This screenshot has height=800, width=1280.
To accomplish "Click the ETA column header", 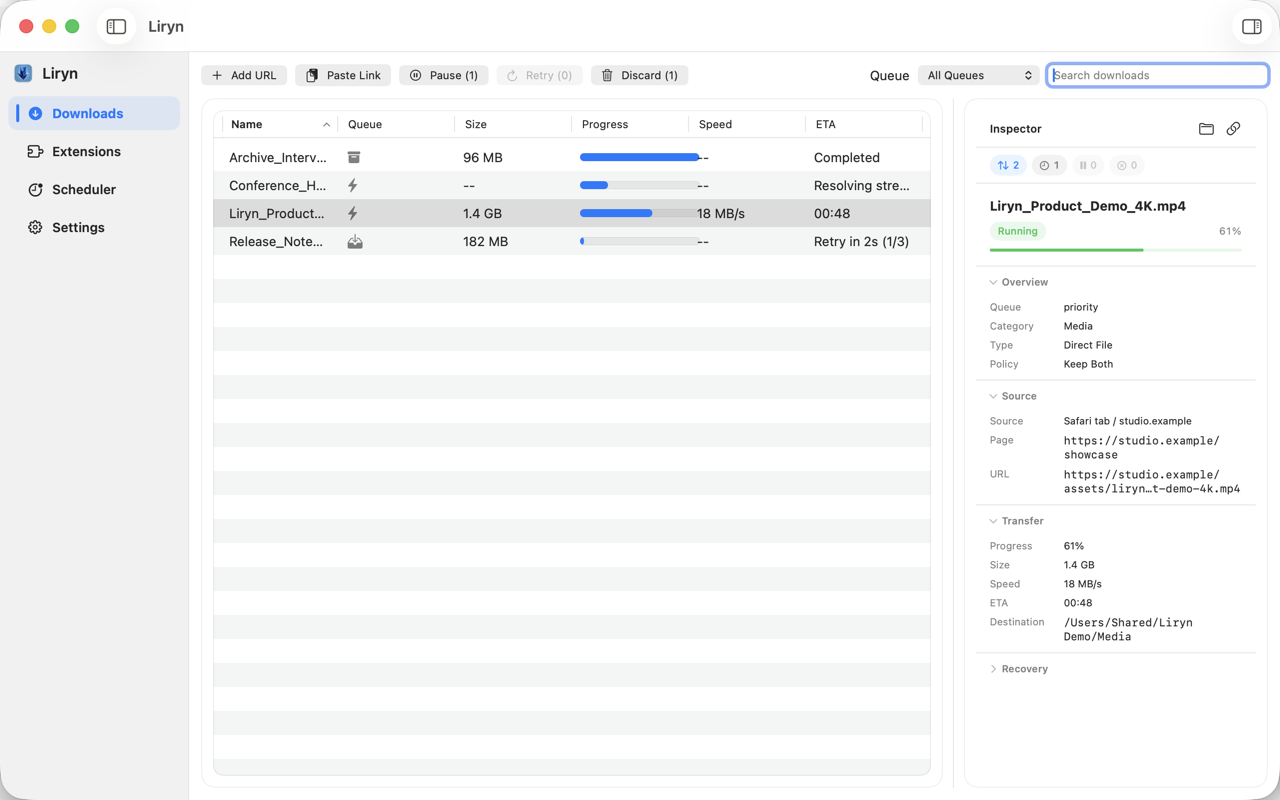I will click(864, 124).
